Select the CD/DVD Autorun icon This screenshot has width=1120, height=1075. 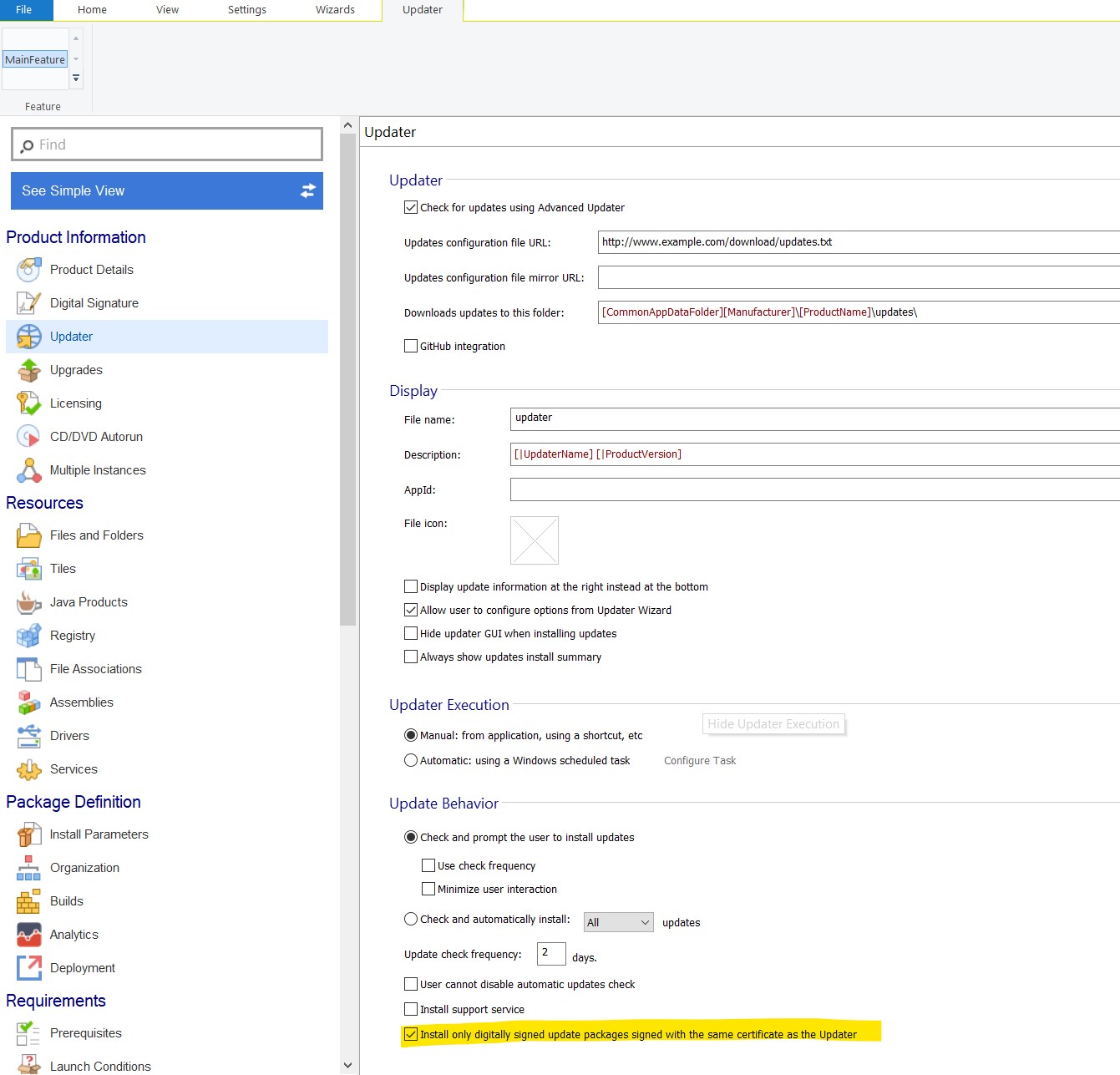tap(28, 437)
